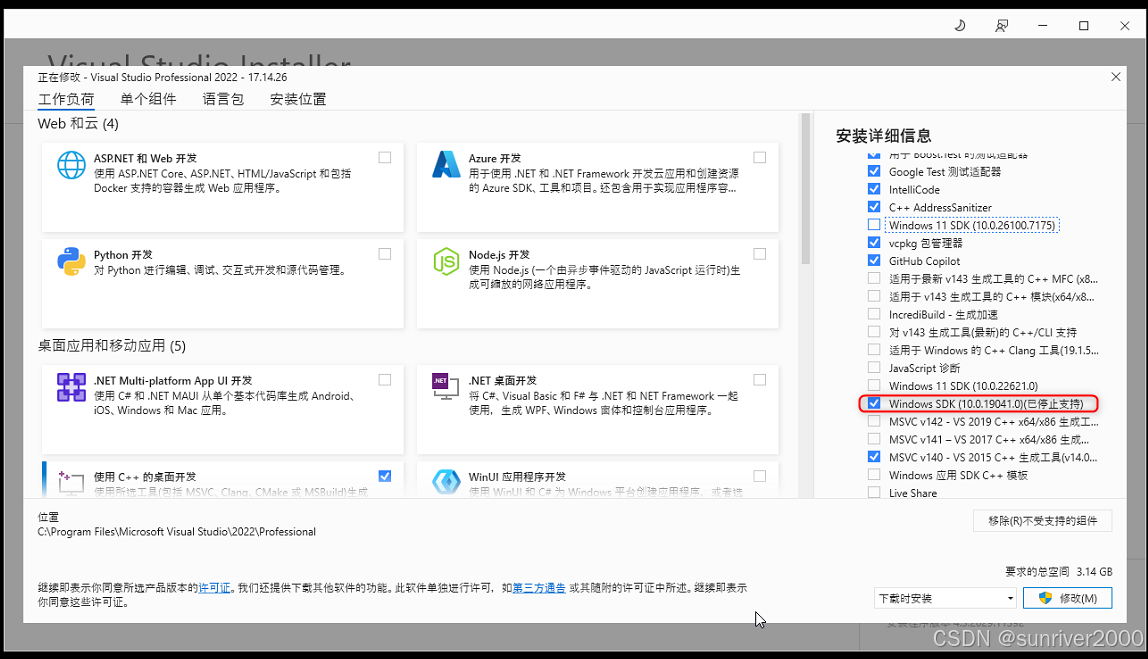Switch to the 语言包 tab

point(223,99)
